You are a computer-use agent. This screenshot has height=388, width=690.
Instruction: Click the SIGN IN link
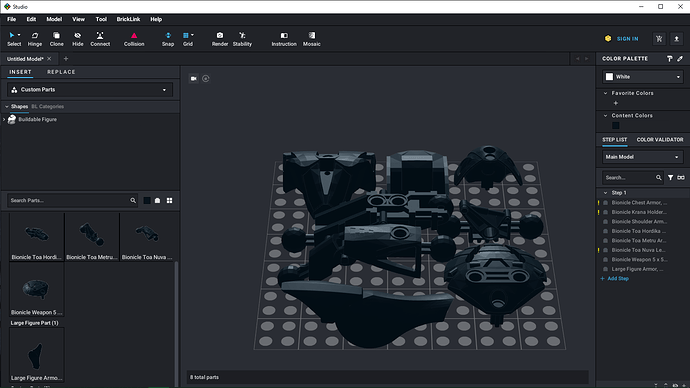click(627, 39)
